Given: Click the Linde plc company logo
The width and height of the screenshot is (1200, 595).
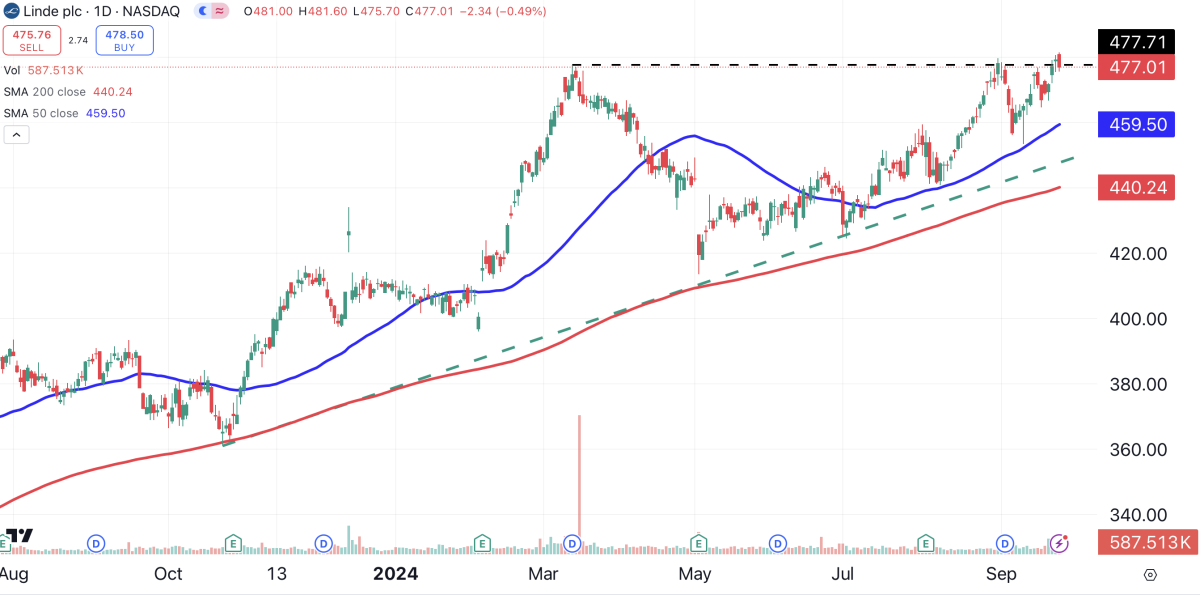Looking at the screenshot, I should 12,10.
